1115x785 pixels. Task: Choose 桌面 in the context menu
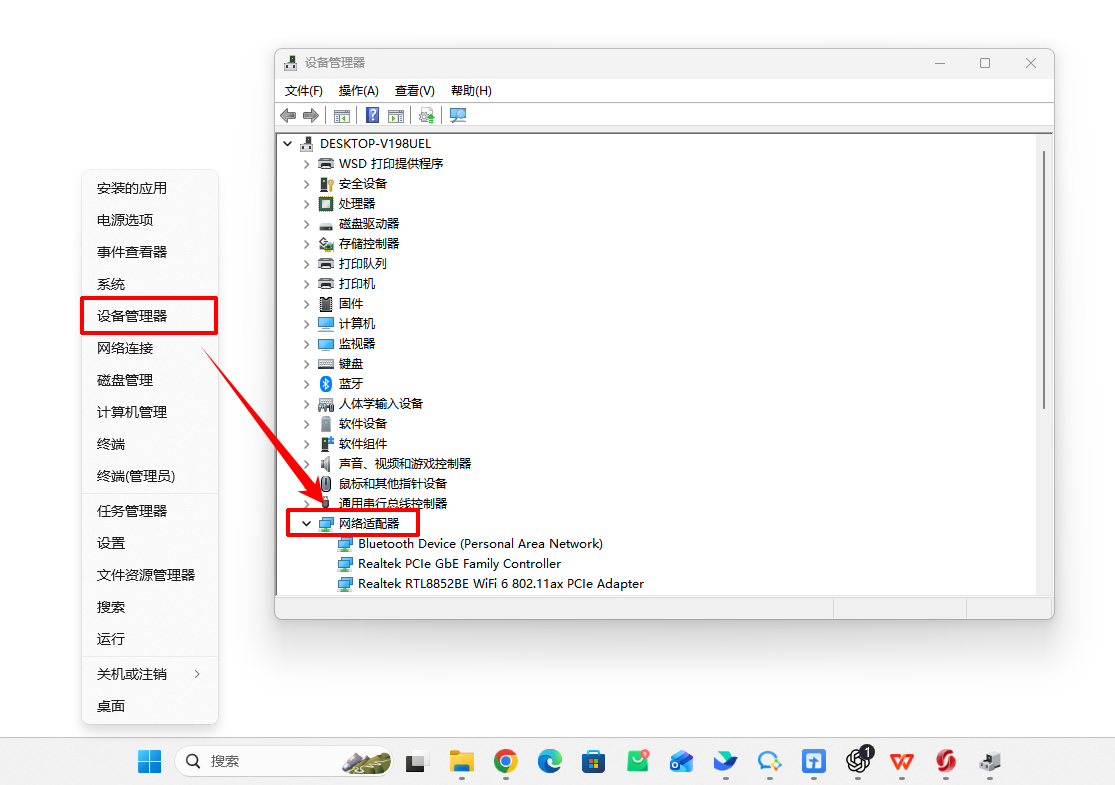pos(149,706)
